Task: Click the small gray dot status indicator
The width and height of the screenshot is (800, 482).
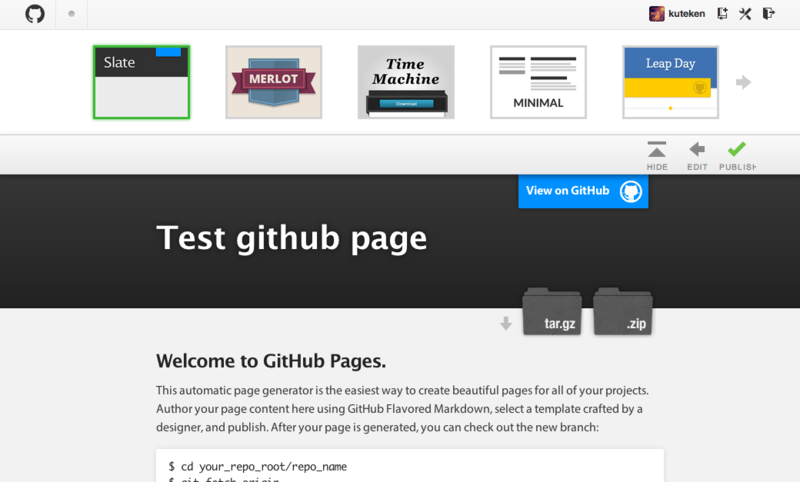Action: tap(71, 14)
